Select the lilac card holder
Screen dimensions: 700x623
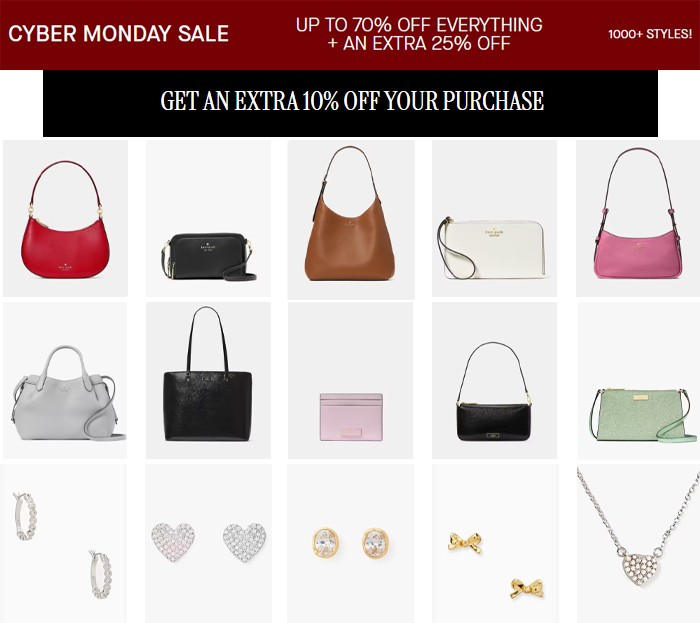pyautogui.click(x=350, y=380)
